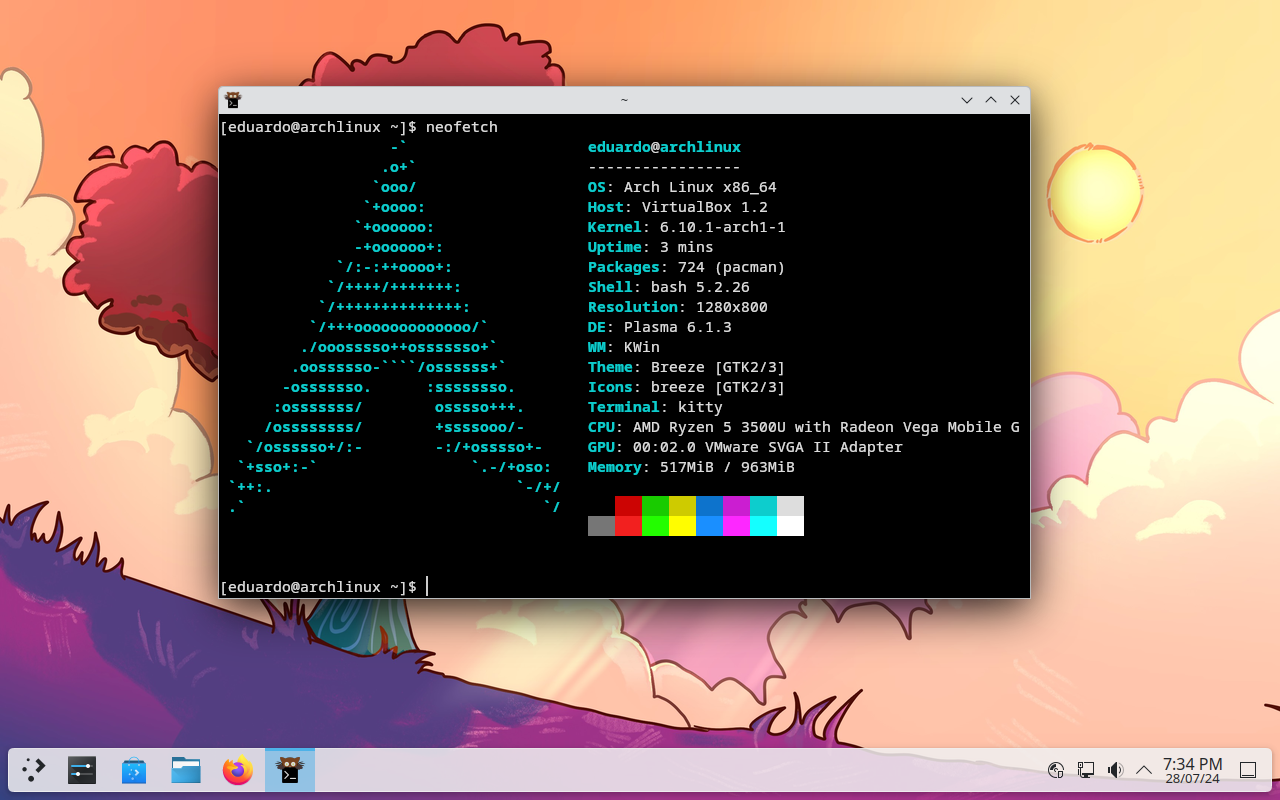Open the wired network tray icon
1280x800 pixels.
[1086, 770]
